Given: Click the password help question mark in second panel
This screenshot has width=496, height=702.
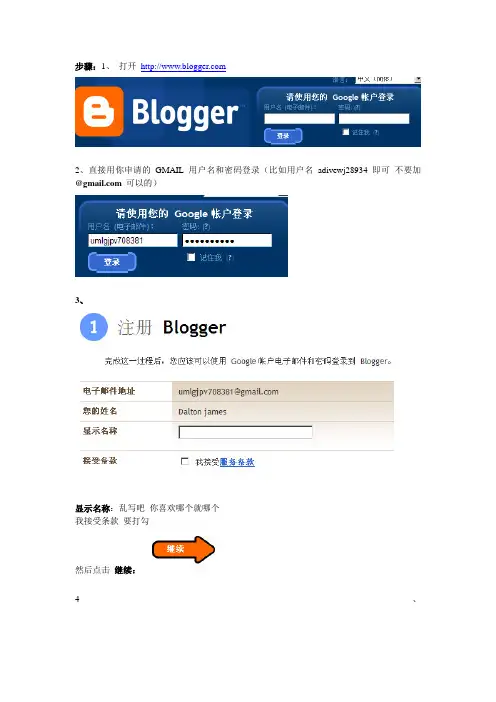Looking at the screenshot, I should 206,227.
